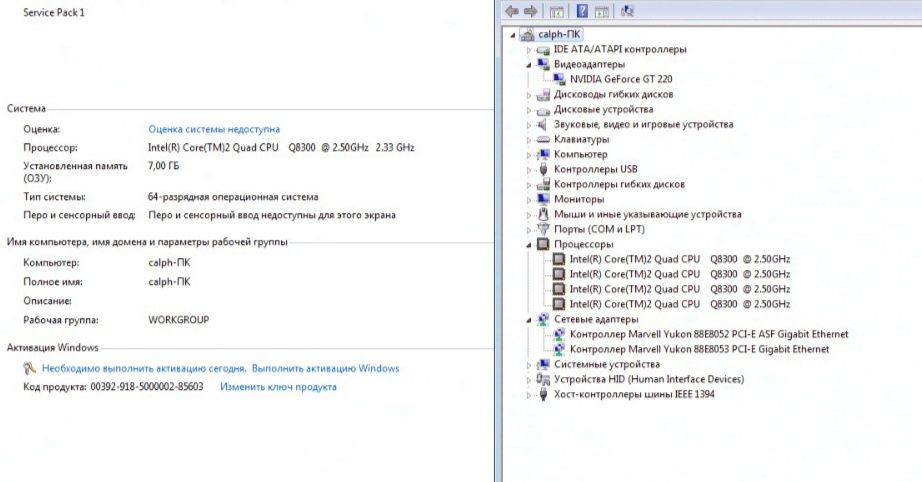Viewport: 922px width, 482px height.
Task: Click the Процессоры chip icon
Action: coord(543,244)
